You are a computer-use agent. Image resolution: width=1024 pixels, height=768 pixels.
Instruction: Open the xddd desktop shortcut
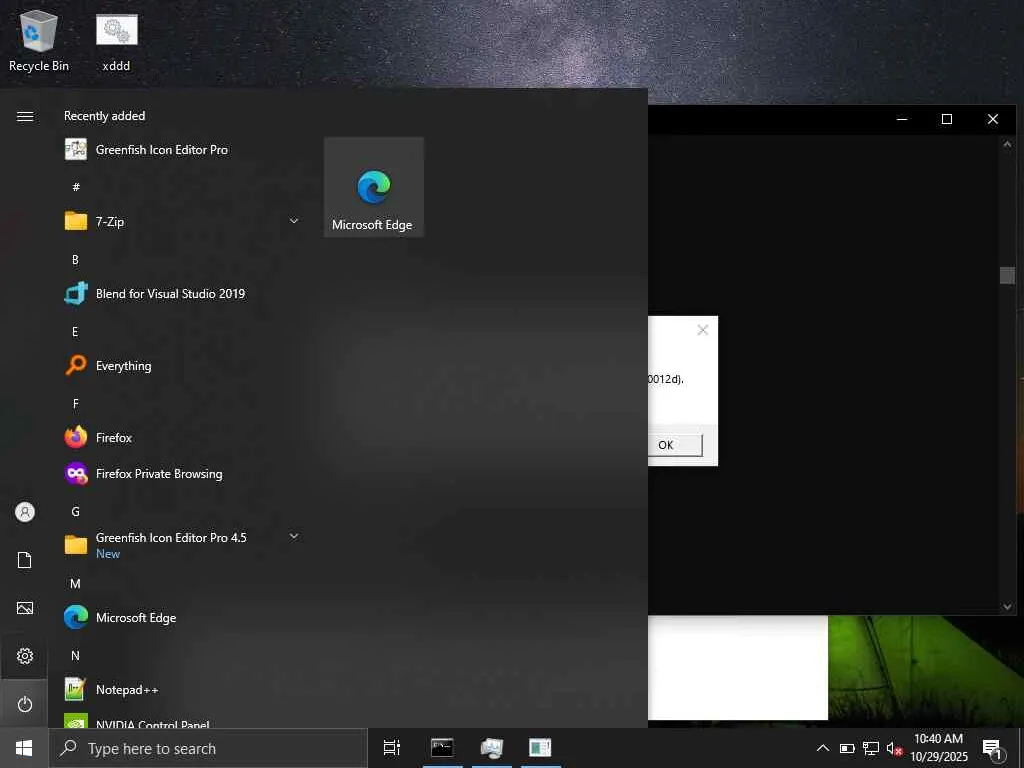click(x=116, y=41)
